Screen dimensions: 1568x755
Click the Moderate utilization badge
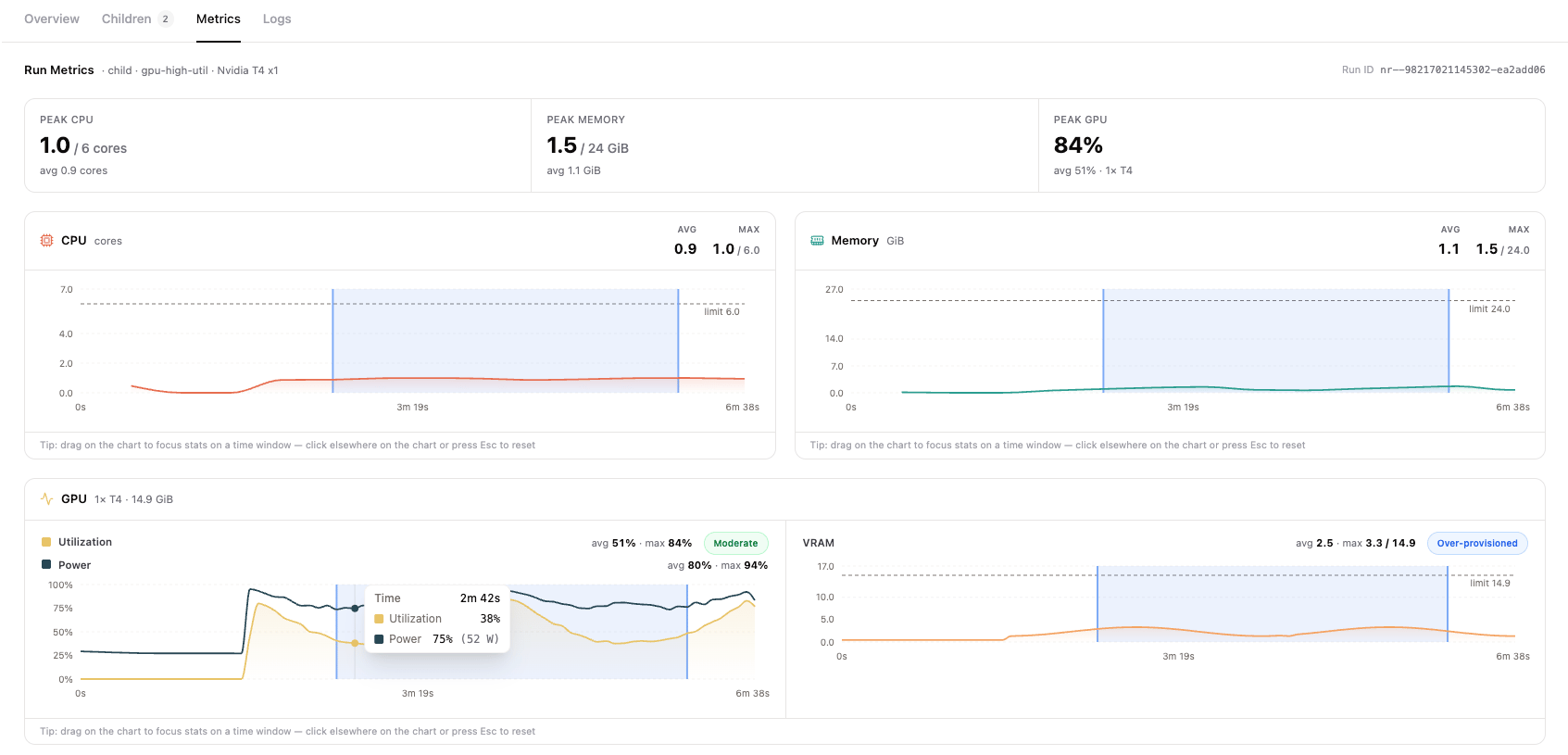[x=735, y=543]
